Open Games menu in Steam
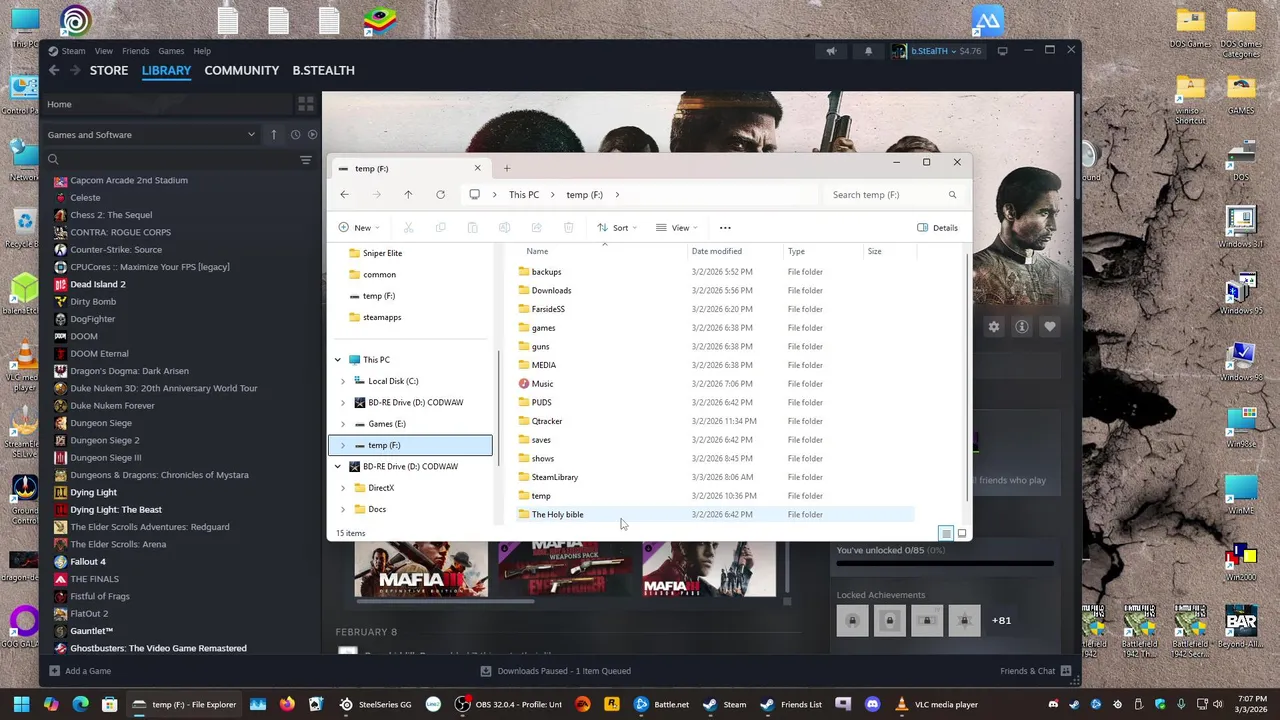Viewport: 1280px width, 720px height. point(171,51)
